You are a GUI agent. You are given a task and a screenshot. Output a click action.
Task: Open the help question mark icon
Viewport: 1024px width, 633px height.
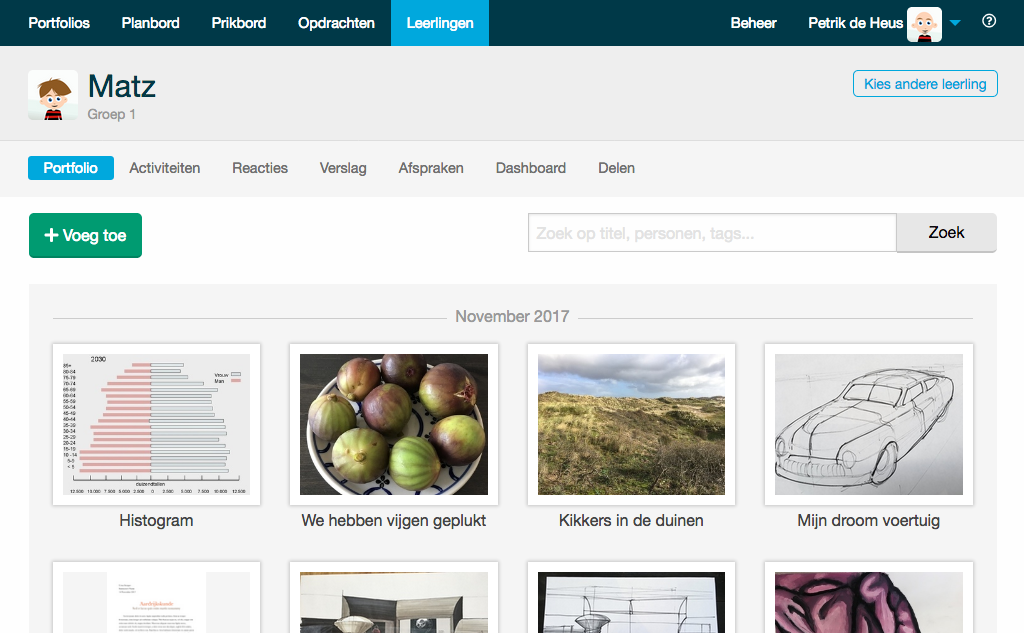(989, 22)
